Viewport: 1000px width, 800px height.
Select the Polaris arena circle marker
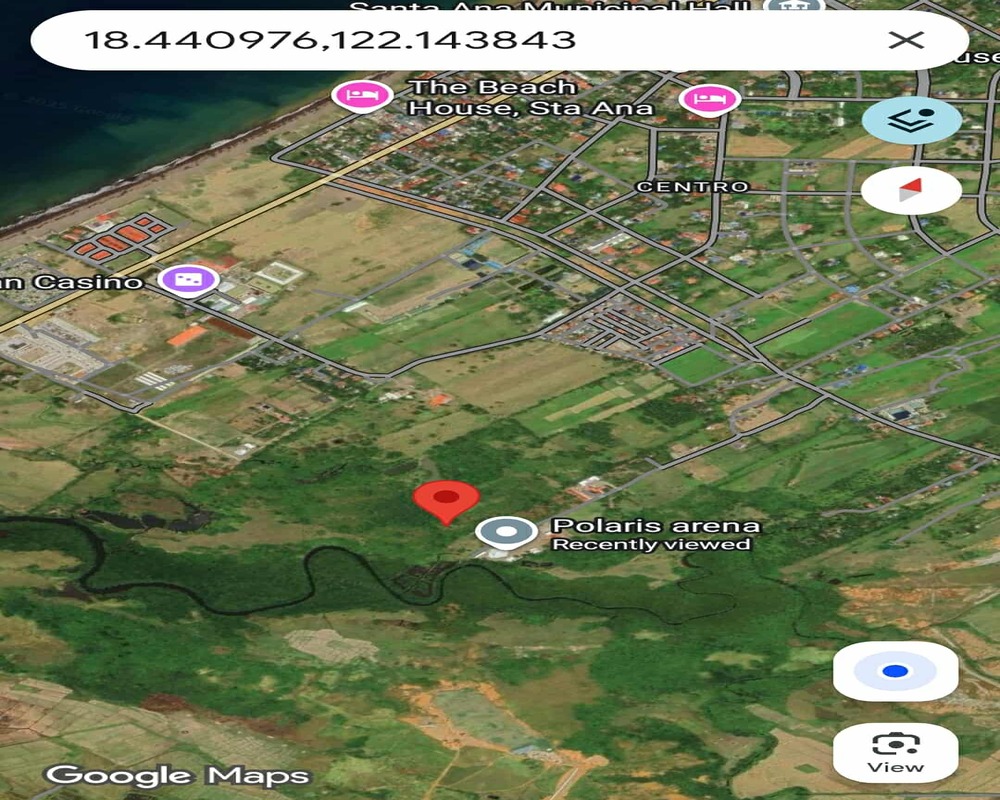point(506,532)
